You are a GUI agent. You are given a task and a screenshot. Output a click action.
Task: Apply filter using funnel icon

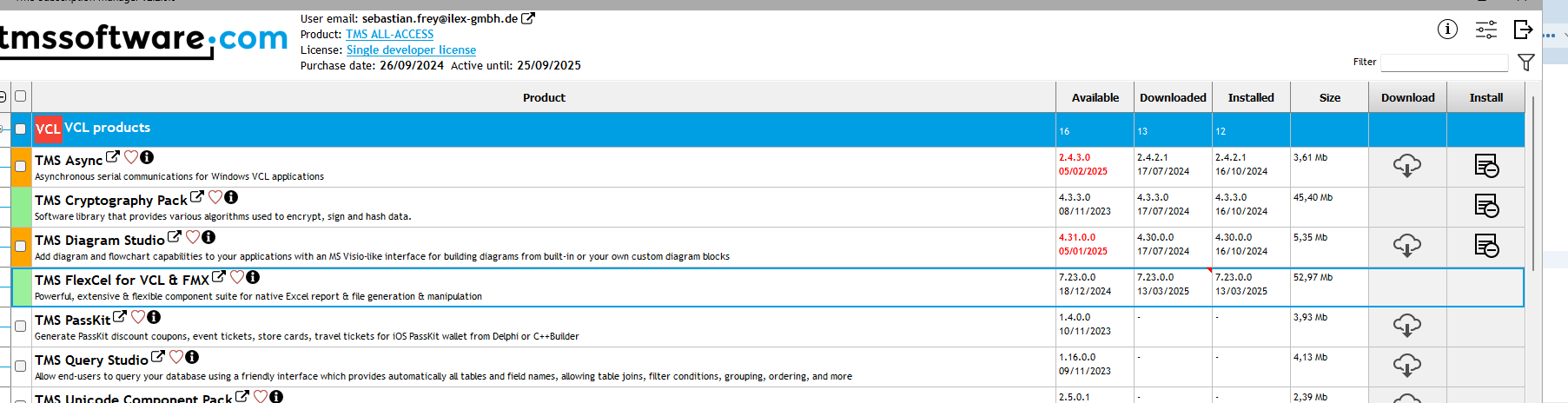[1526, 62]
